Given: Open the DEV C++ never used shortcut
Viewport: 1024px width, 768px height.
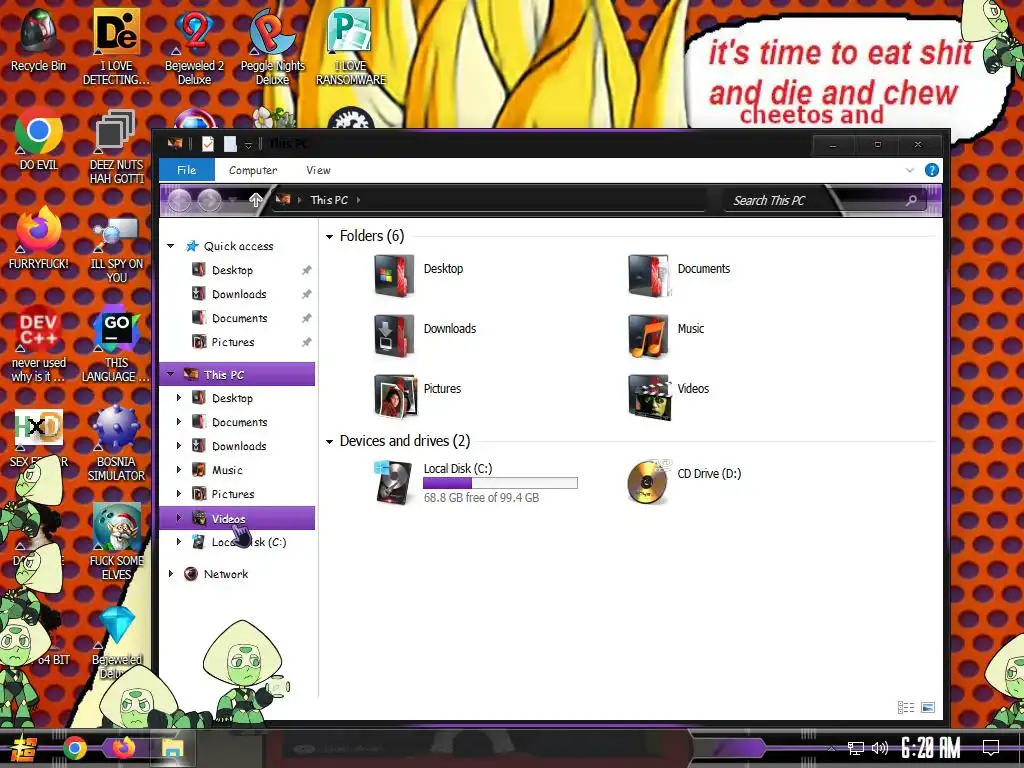Looking at the screenshot, I should 39,344.
